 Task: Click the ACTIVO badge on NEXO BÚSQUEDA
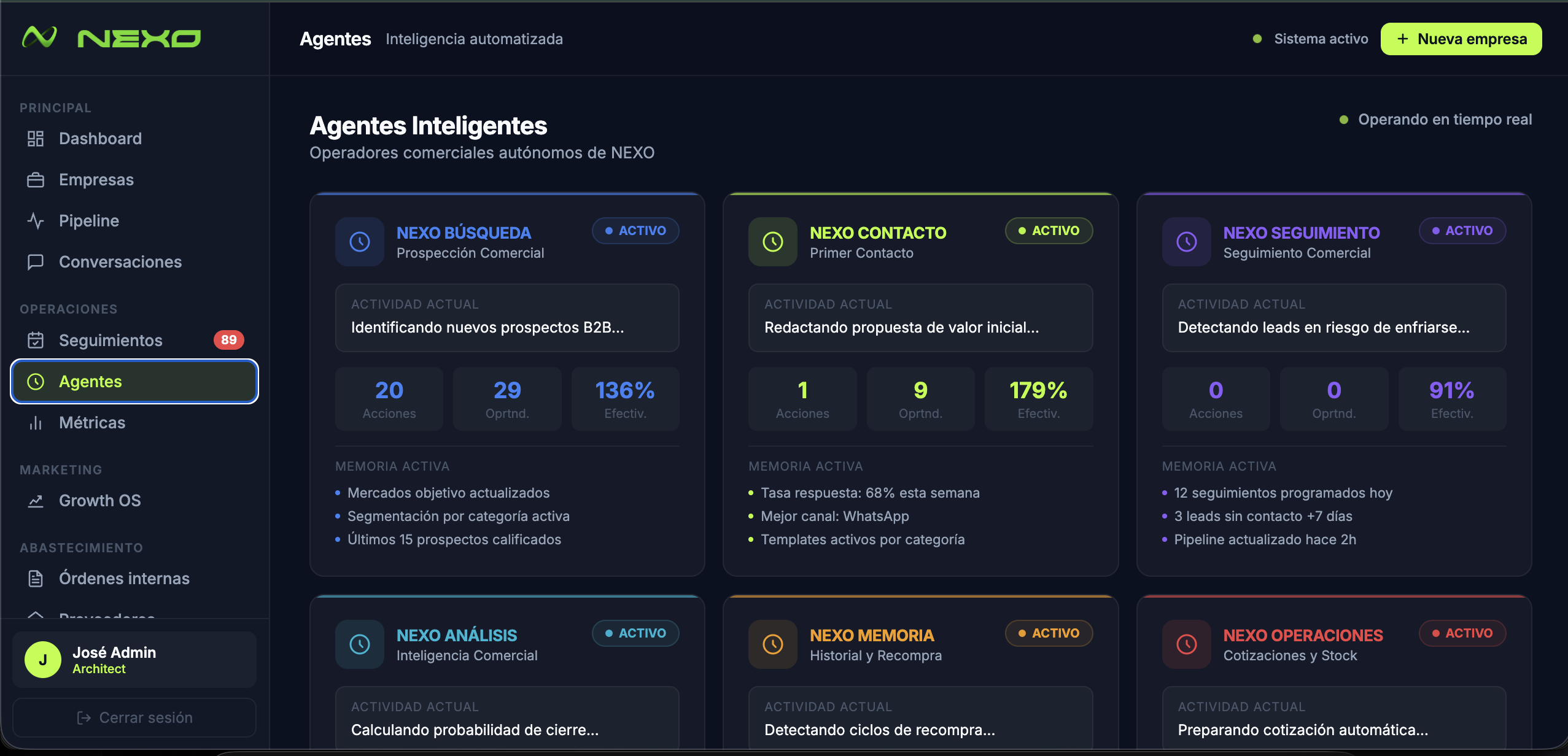click(635, 231)
